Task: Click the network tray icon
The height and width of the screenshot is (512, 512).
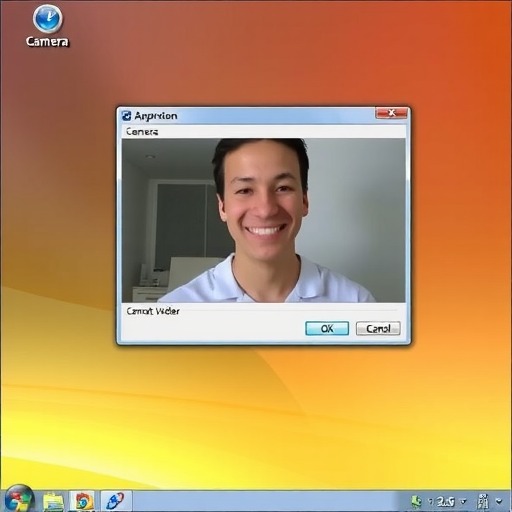Action: tap(483, 501)
